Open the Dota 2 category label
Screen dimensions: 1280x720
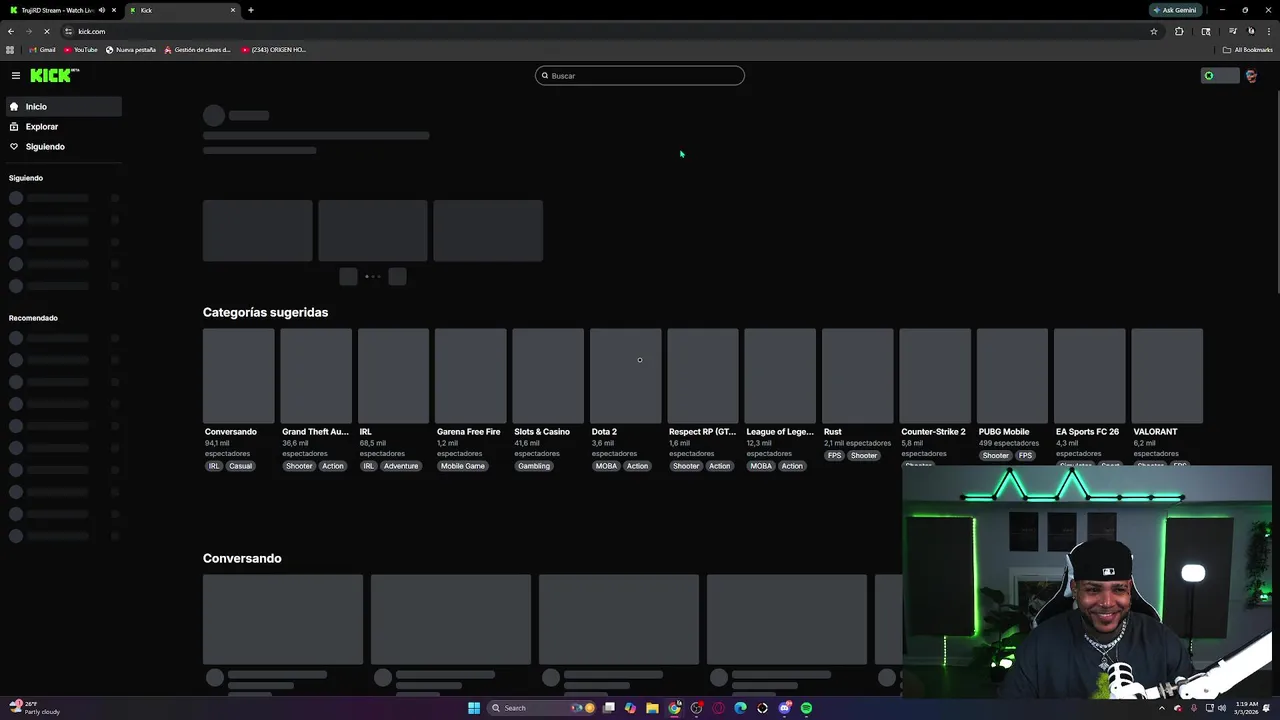604,432
